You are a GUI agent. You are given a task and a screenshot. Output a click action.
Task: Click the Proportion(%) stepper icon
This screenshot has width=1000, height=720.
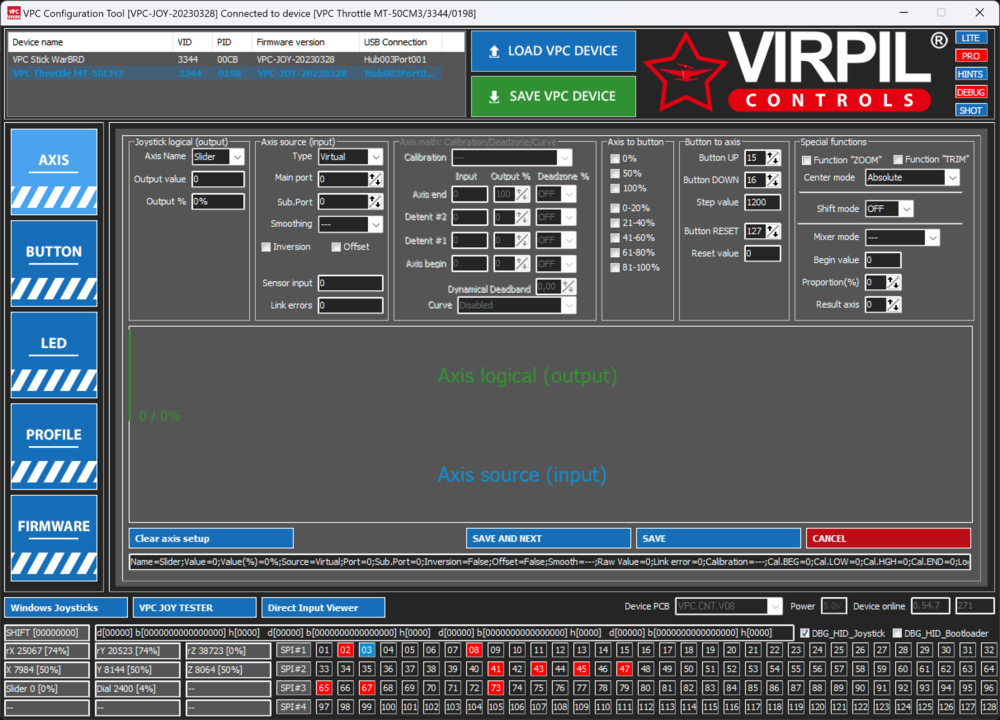[x=893, y=283]
